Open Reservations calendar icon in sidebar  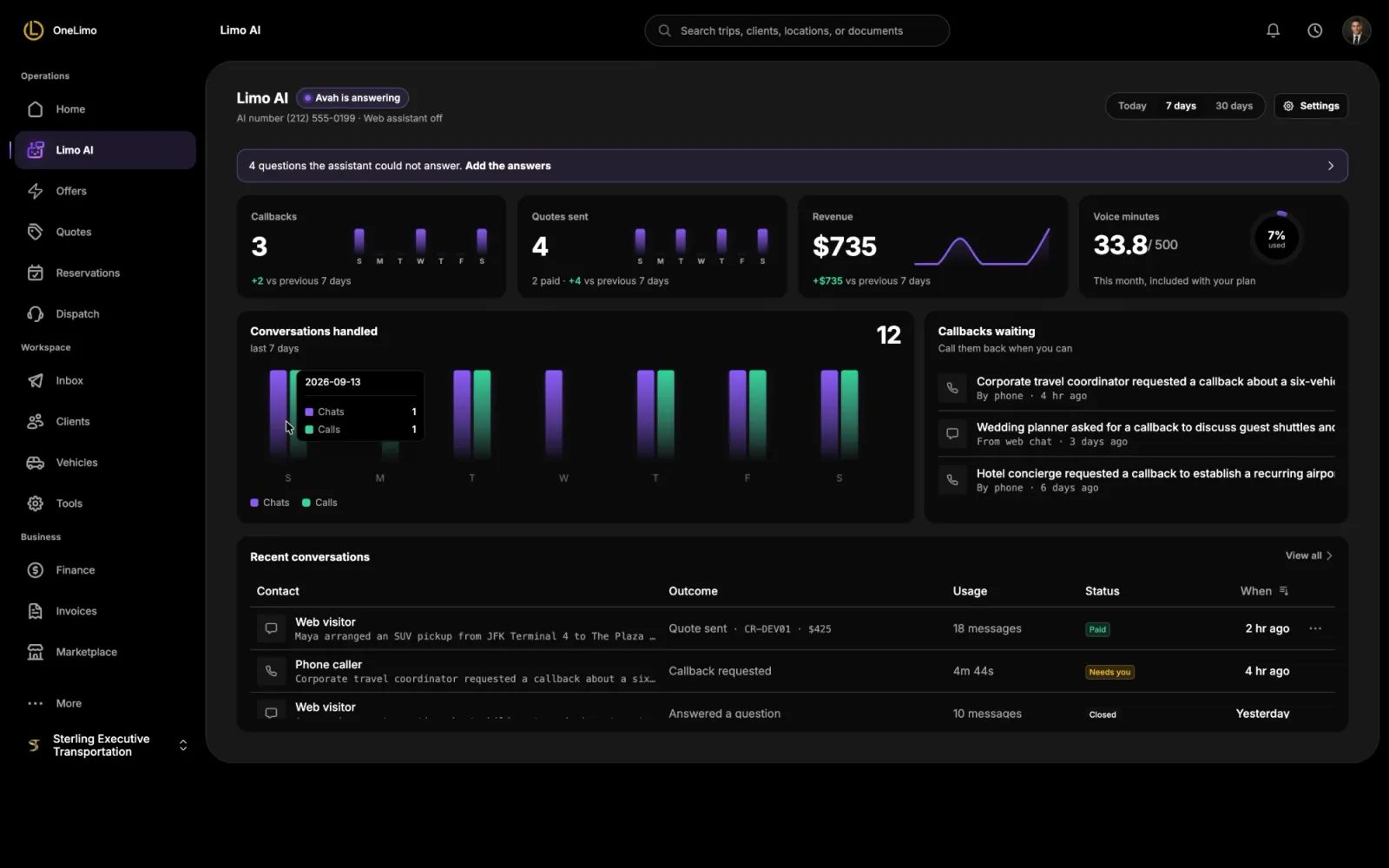(36, 273)
